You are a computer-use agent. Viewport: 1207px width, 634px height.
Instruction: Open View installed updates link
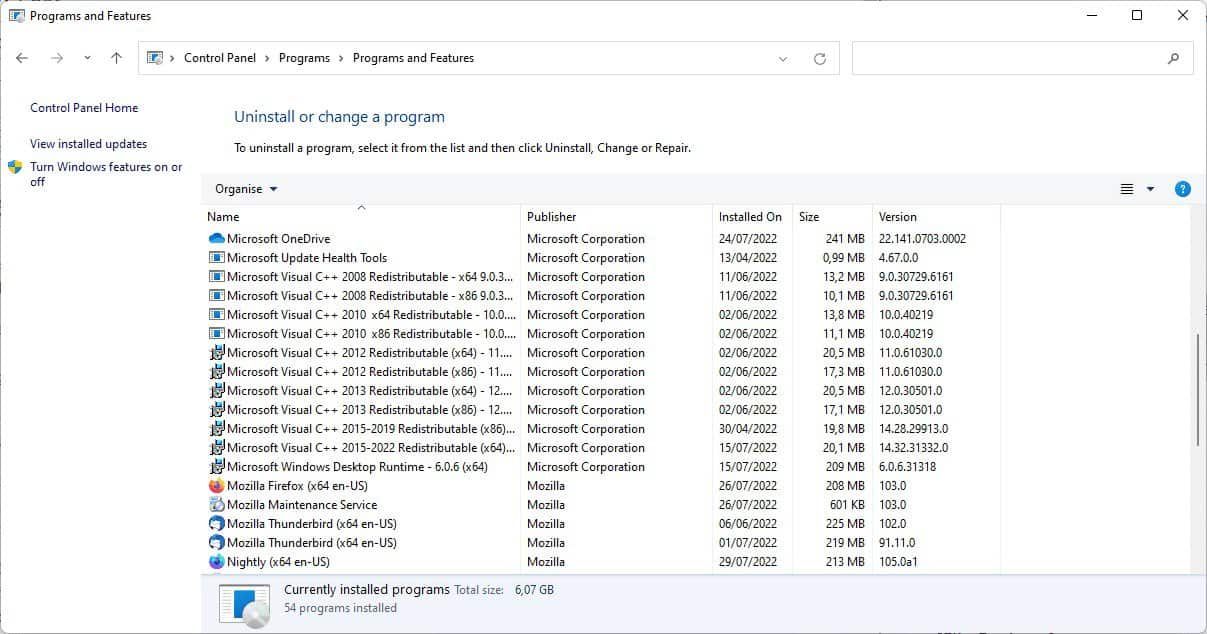[x=88, y=144]
